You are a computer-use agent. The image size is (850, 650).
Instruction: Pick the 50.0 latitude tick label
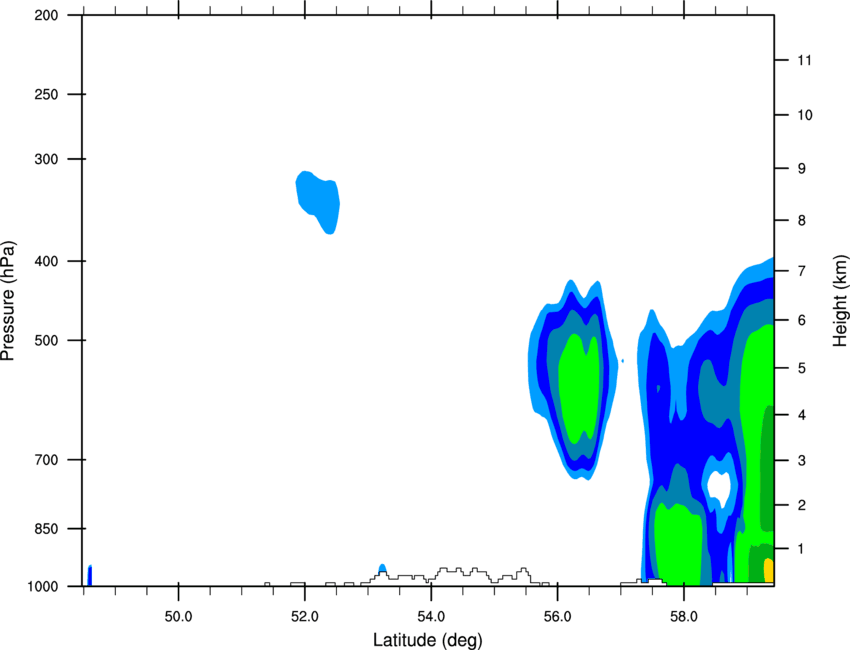[178, 617]
